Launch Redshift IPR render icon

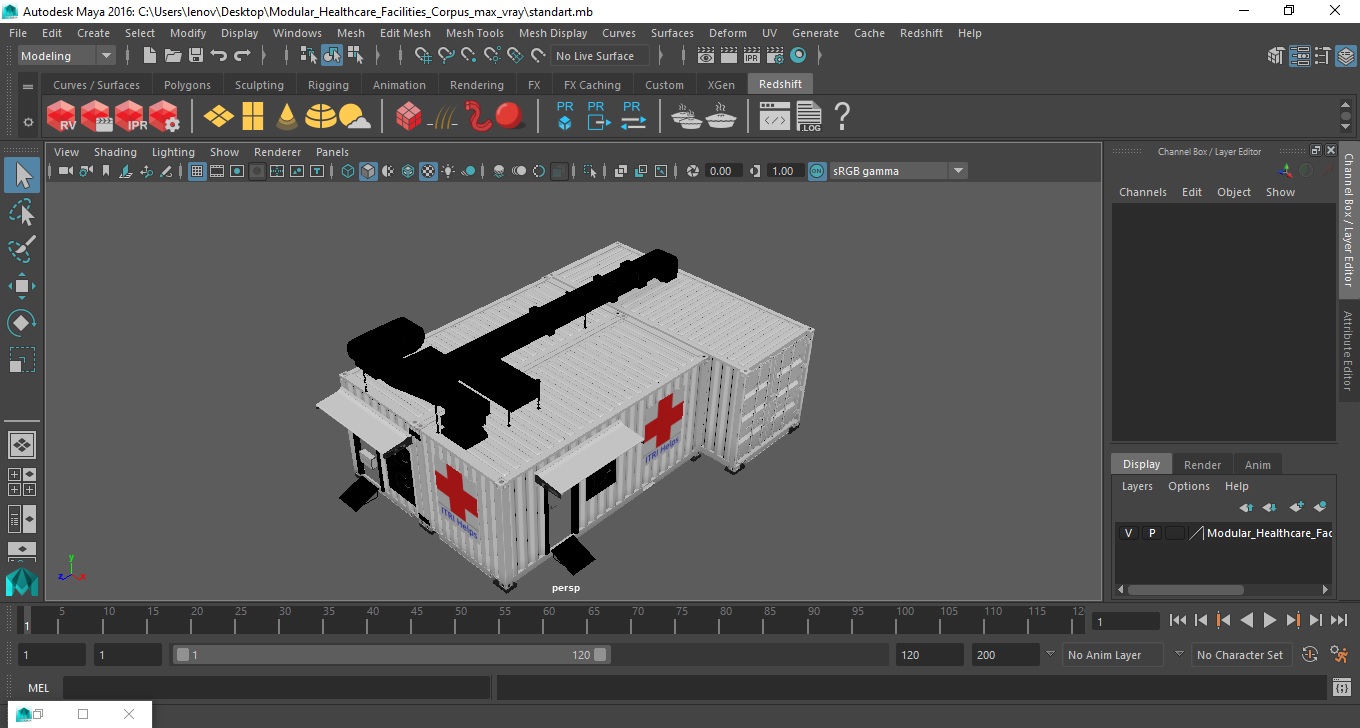130,116
